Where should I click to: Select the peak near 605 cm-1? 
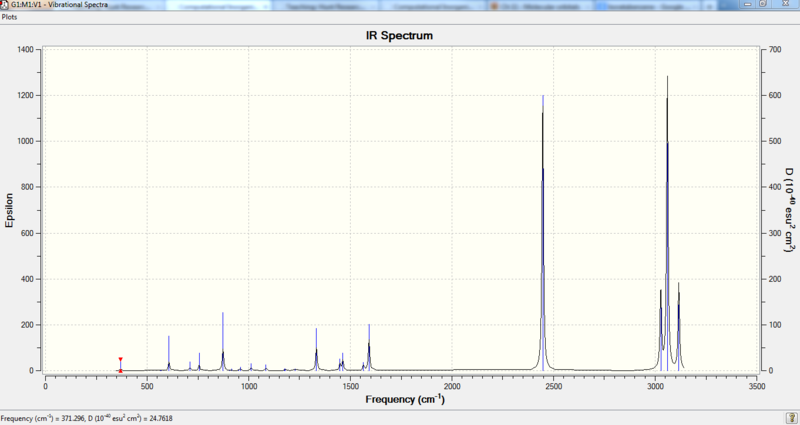coord(169,353)
